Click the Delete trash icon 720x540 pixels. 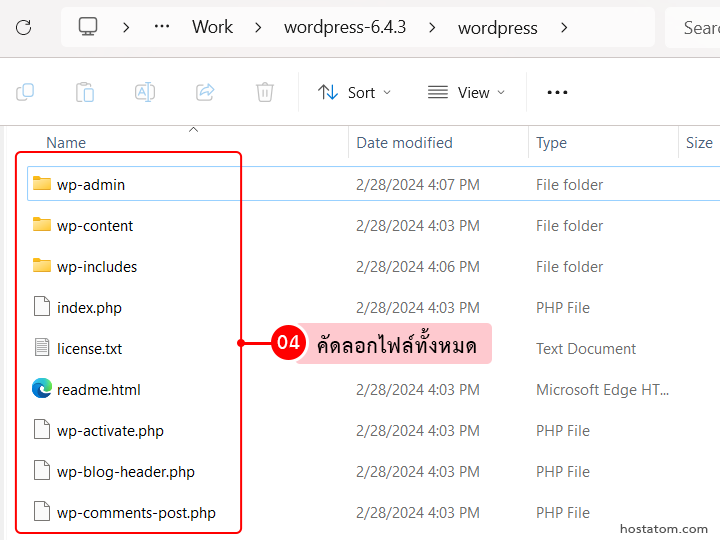[x=265, y=92]
